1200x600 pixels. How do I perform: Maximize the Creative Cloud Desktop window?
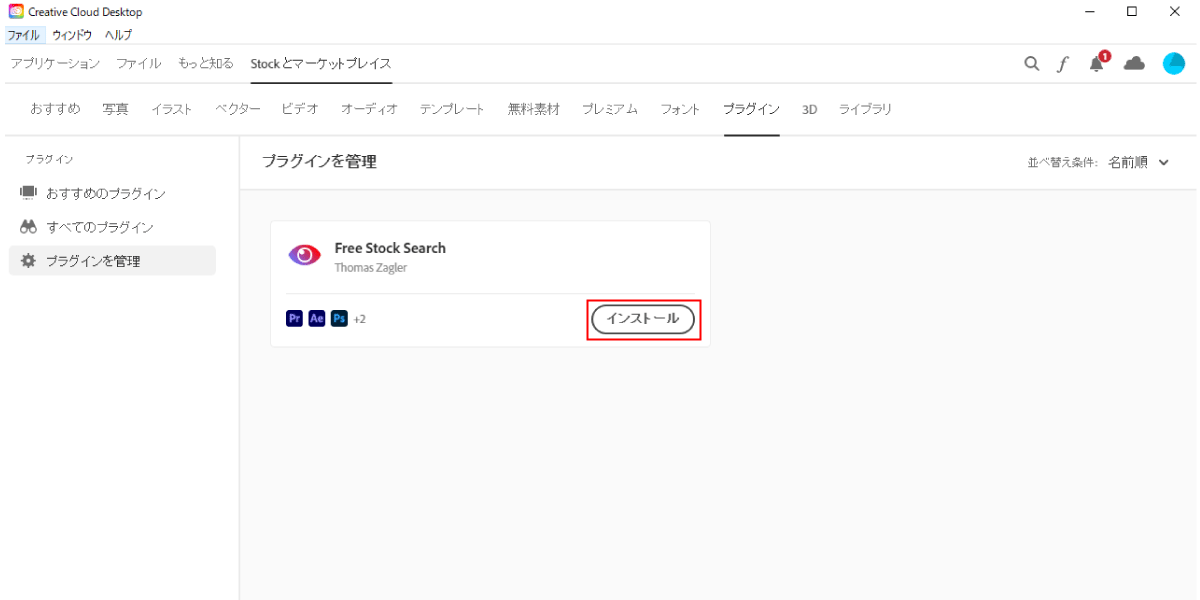tap(1132, 12)
